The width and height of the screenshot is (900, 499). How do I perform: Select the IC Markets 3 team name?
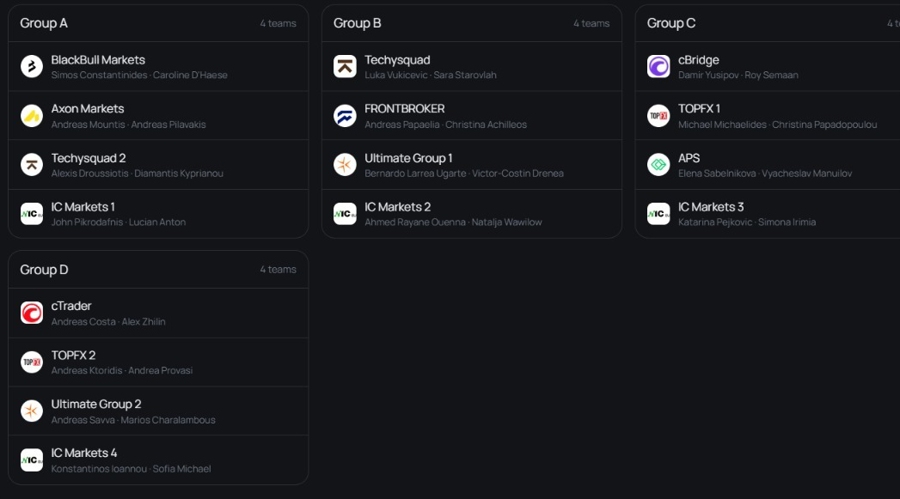(711, 207)
